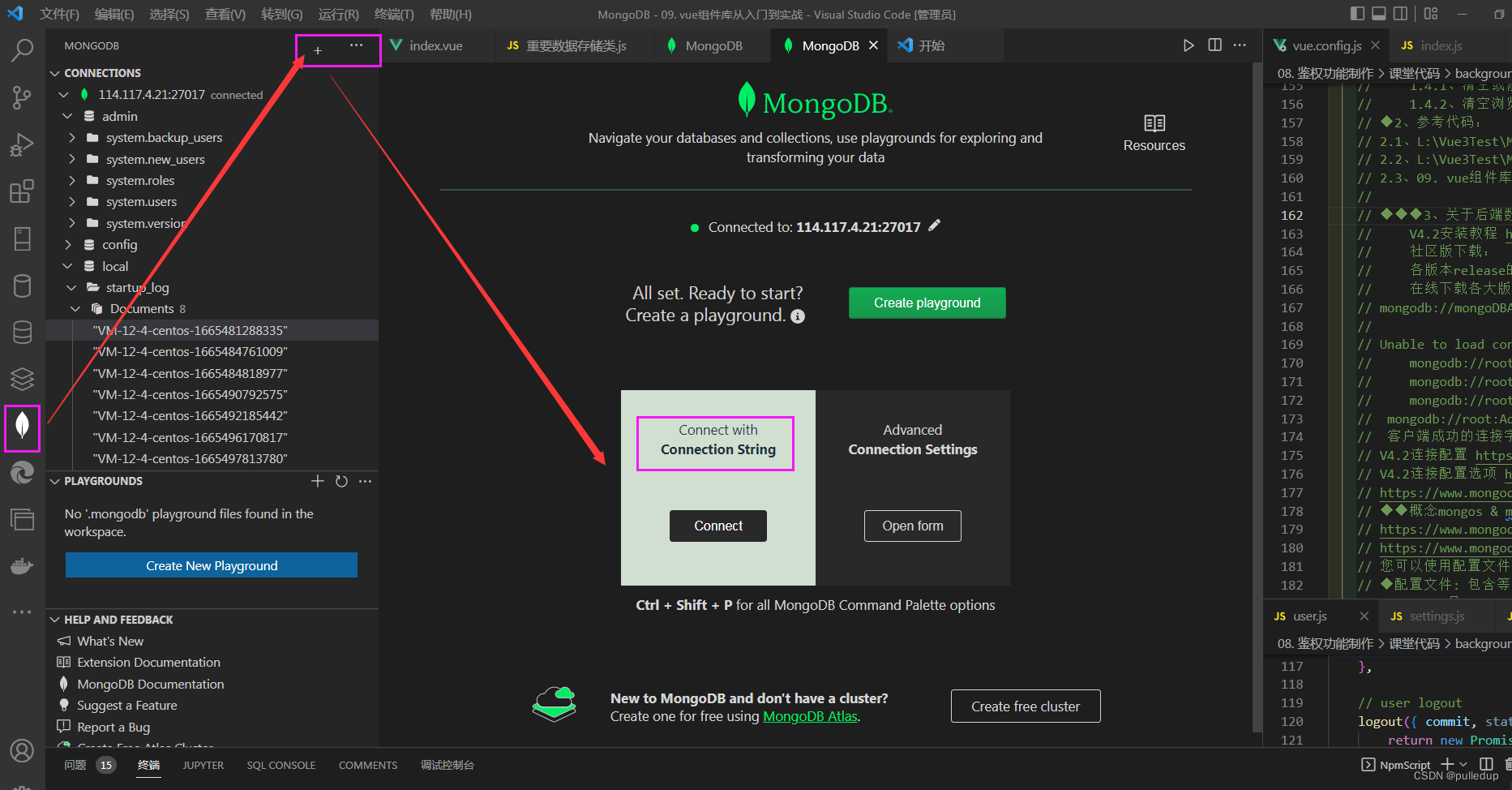Open the NpmScript terminal dropdown arrow
The image size is (1512, 790).
1463,764
